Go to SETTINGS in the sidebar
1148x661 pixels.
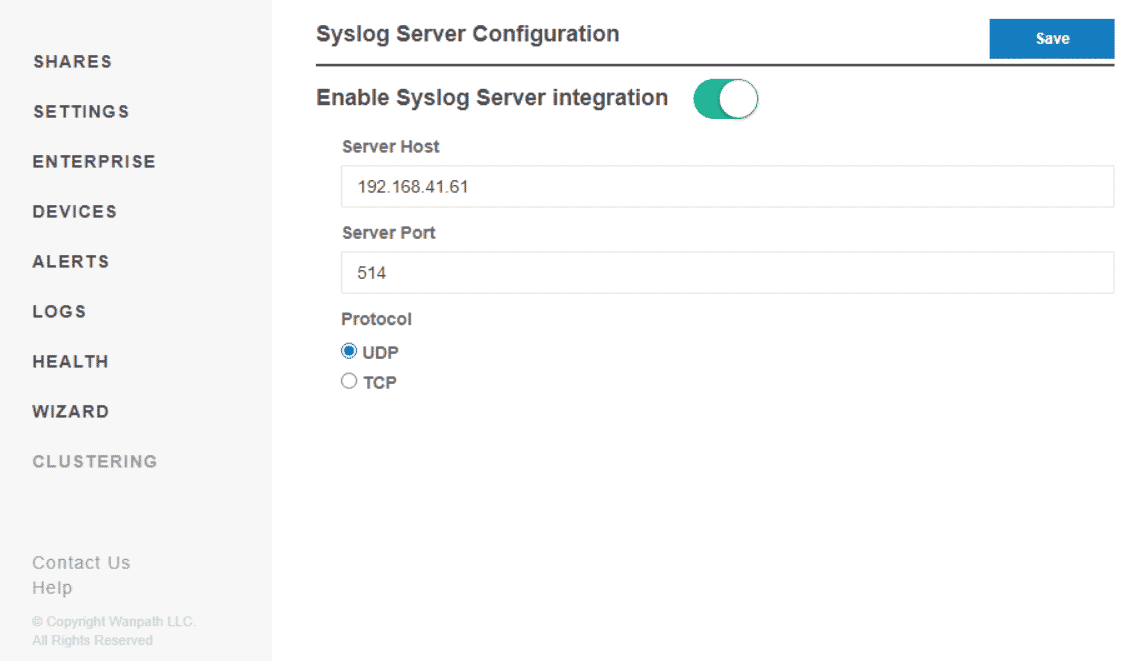81,112
